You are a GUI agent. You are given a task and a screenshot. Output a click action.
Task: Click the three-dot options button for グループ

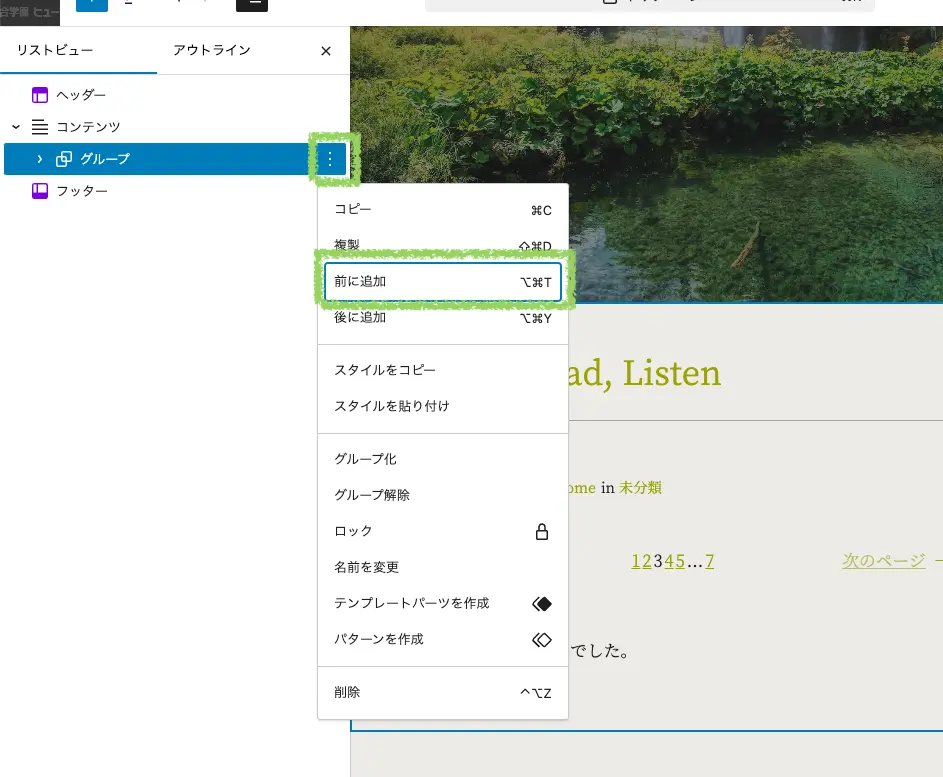[330, 159]
